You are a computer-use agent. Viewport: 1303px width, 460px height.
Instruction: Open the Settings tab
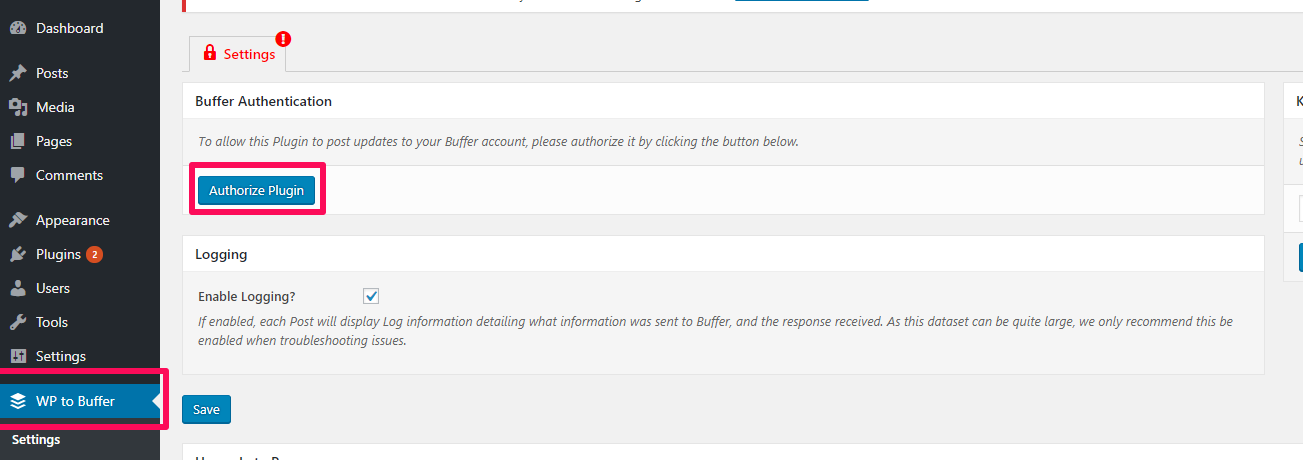tap(237, 54)
